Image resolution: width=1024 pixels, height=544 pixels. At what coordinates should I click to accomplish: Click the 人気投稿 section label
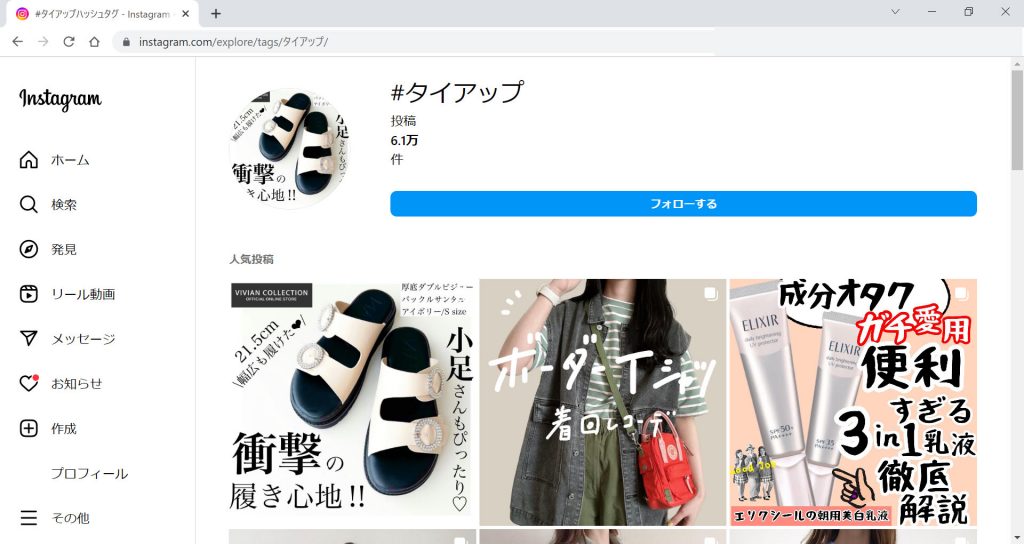[251, 259]
